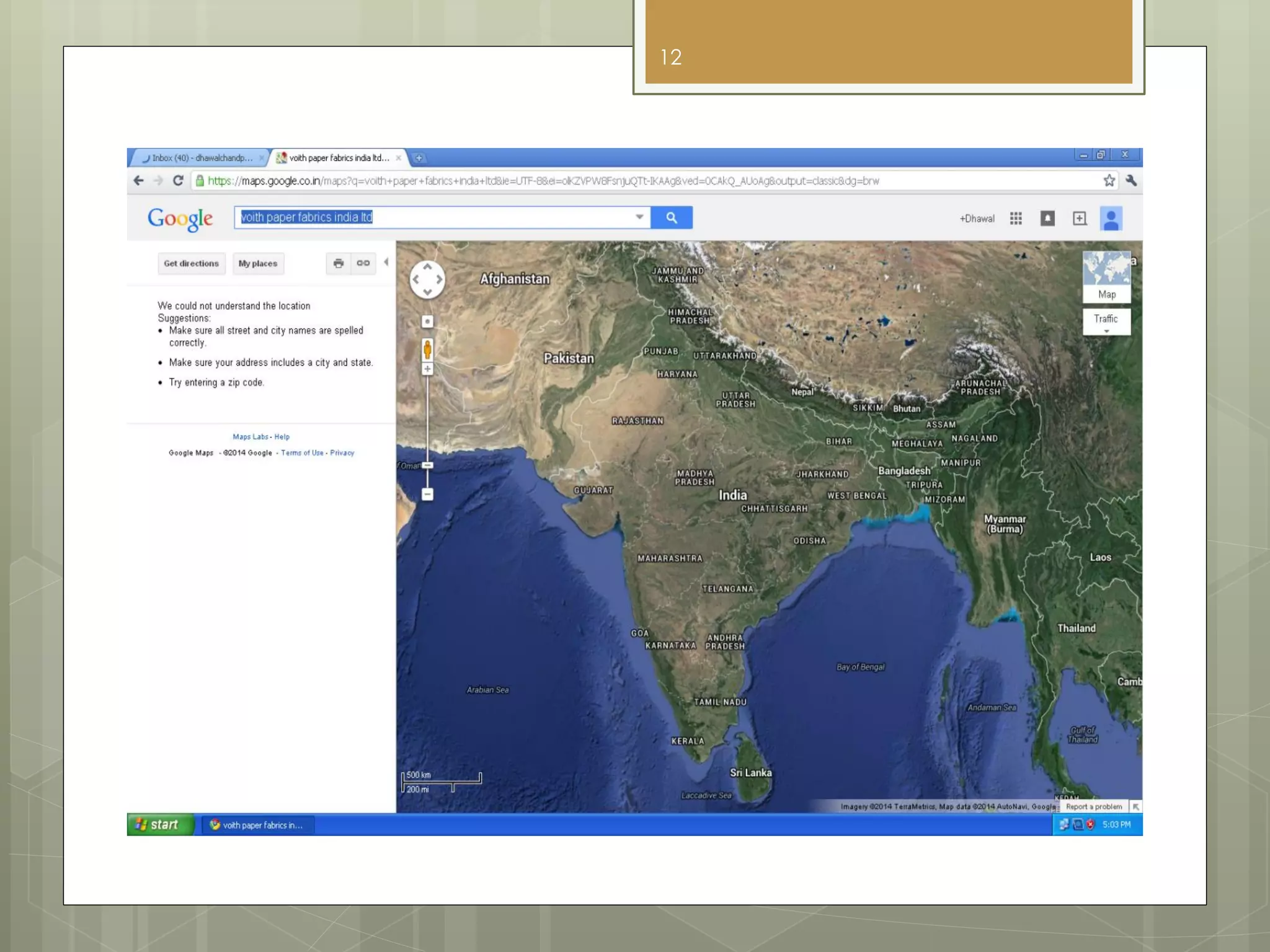
Task: Collapse the left sidebar panel arrow
Action: [386, 262]
